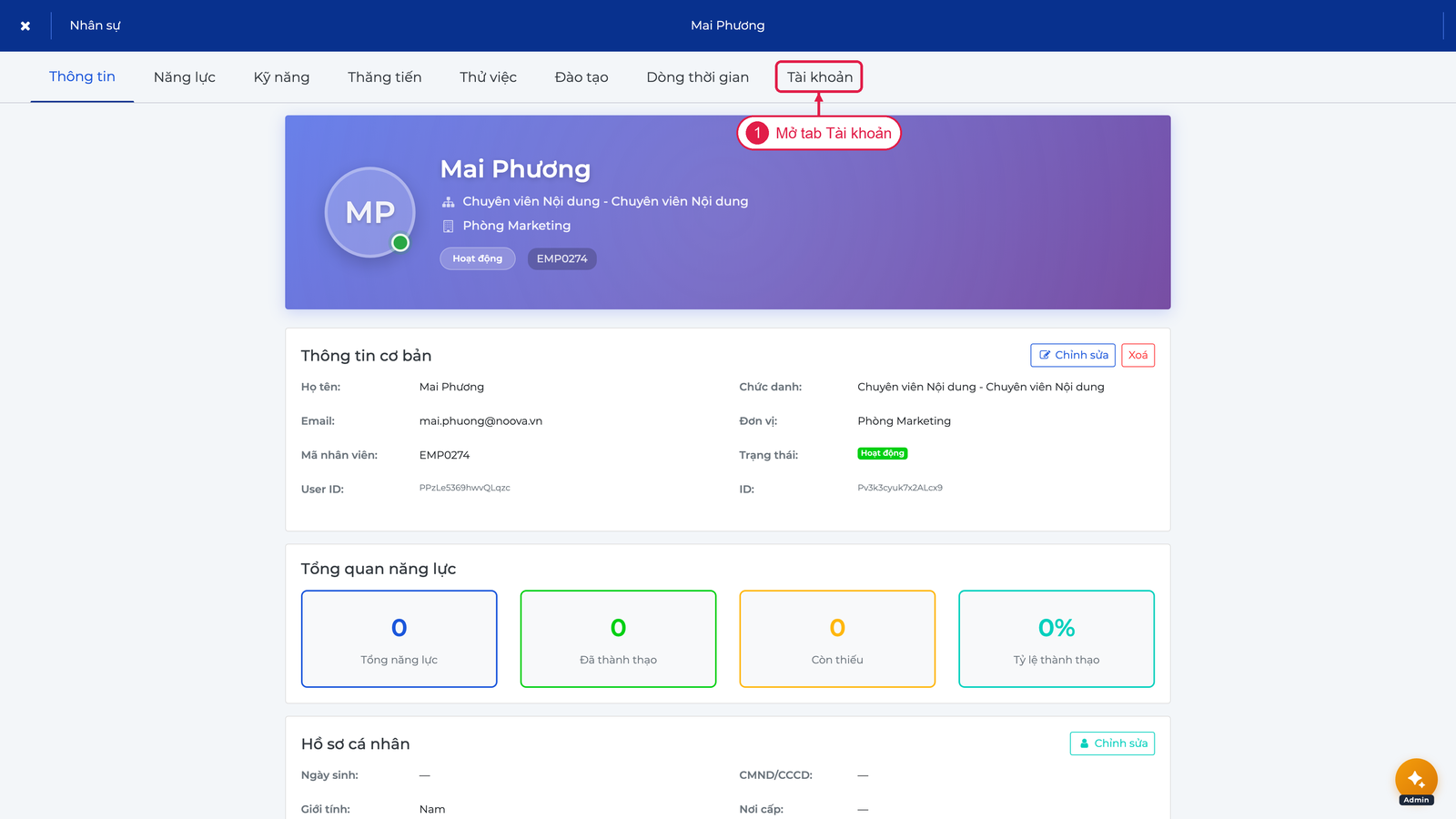
Task: Click the building icon beside Phòng Marketing
Action: coord(448,227)
